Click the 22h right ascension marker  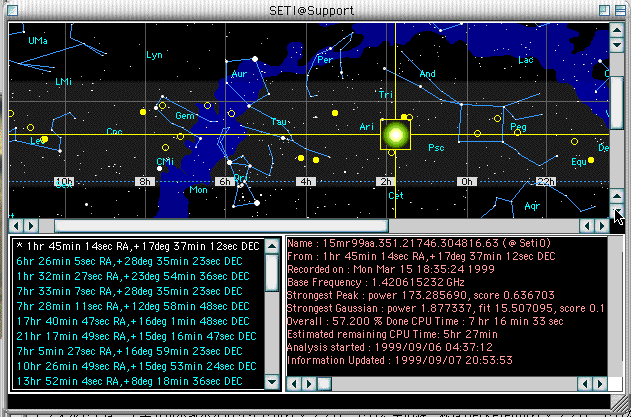(546, 181)
